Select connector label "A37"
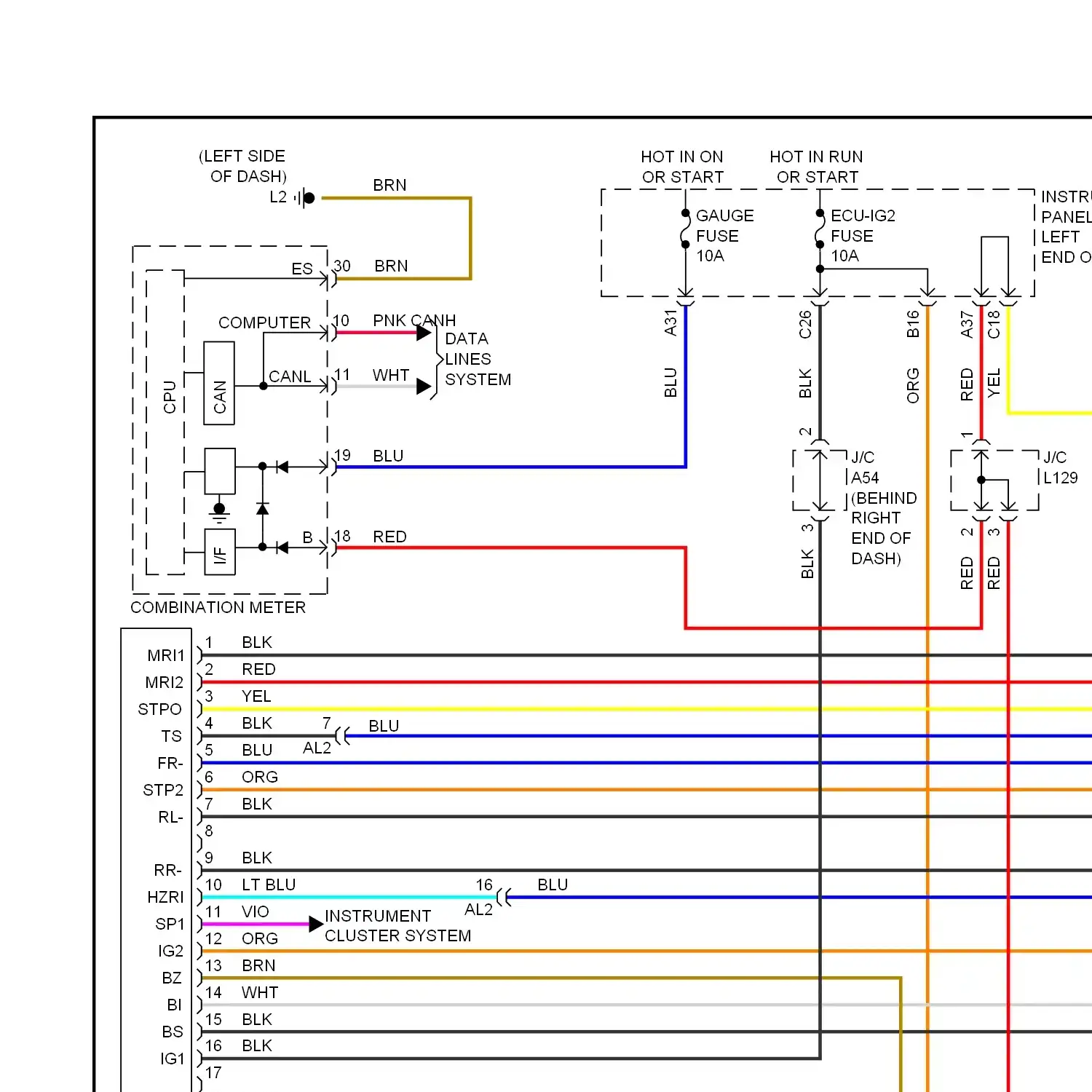 pos(967,324)
